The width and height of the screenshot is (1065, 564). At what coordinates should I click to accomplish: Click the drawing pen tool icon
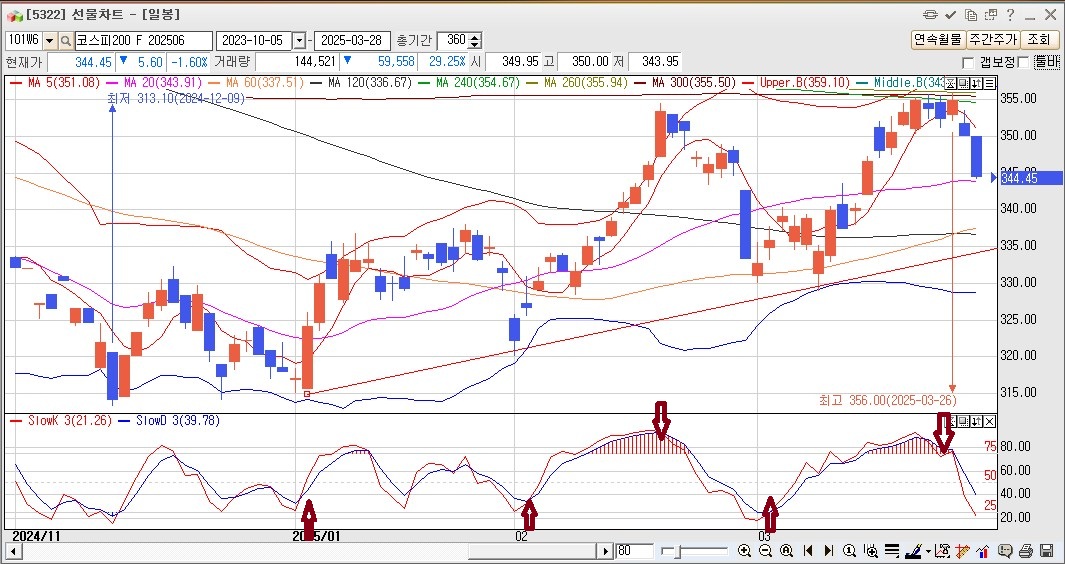coord(915,550)
